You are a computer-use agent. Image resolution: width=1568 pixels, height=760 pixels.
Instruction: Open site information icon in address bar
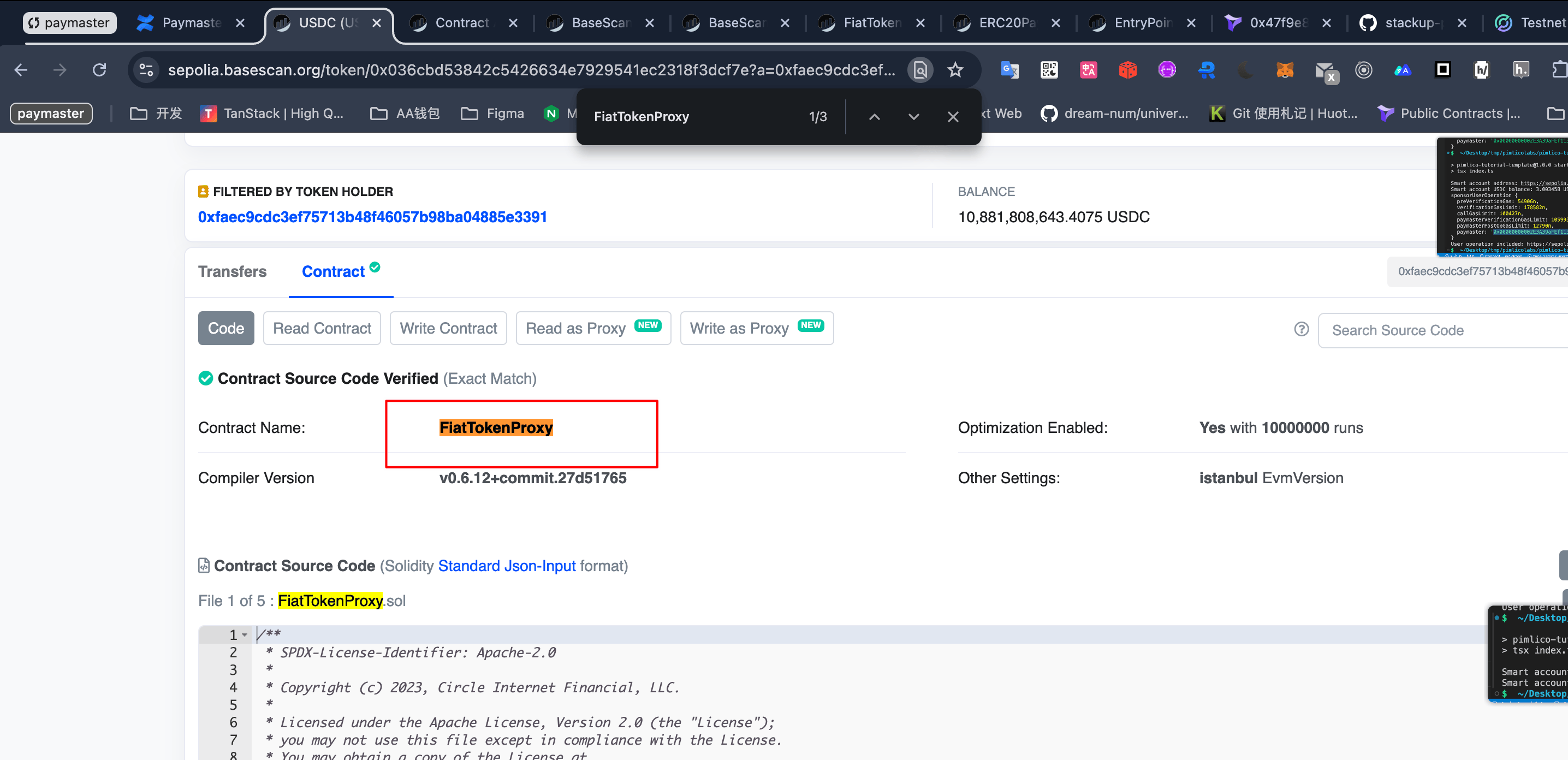pyautogui.click(x=146, y=70)
